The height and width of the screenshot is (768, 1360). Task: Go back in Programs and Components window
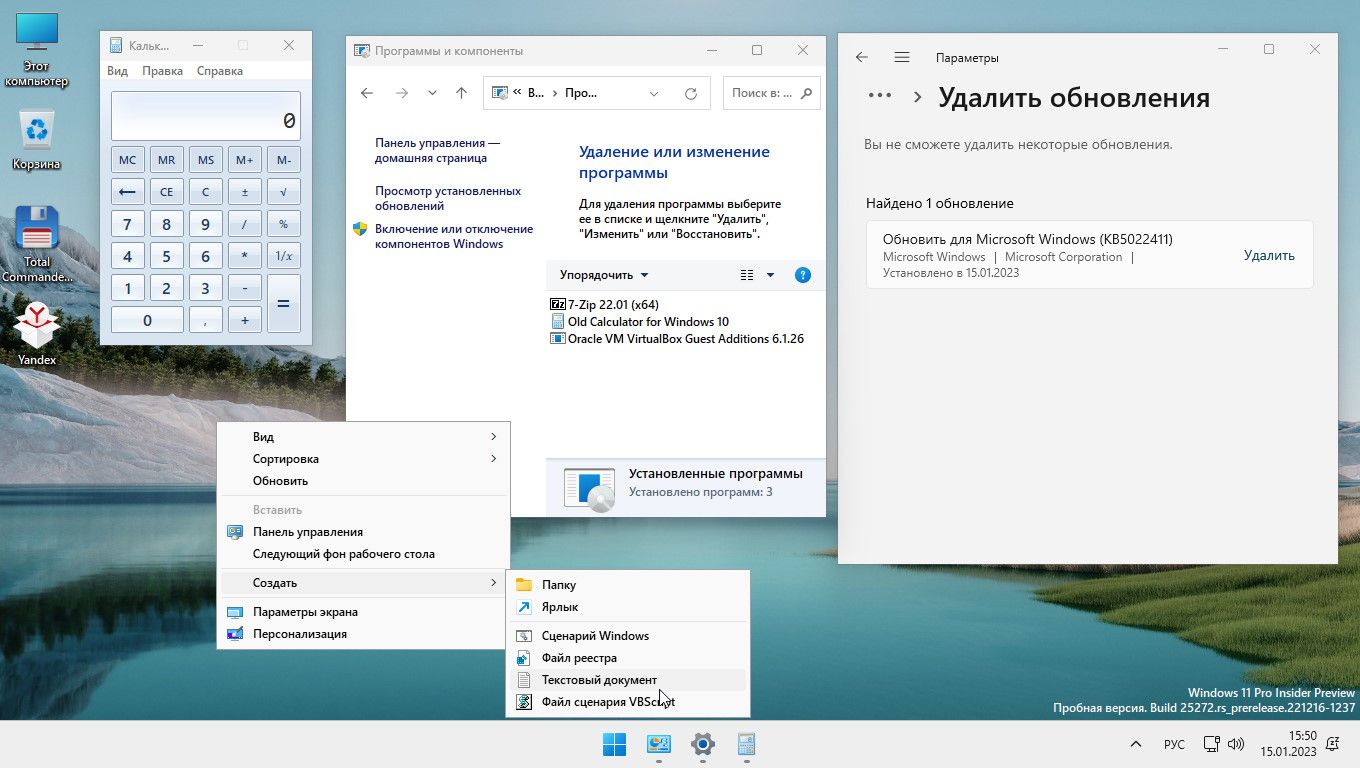pos(367,93)
